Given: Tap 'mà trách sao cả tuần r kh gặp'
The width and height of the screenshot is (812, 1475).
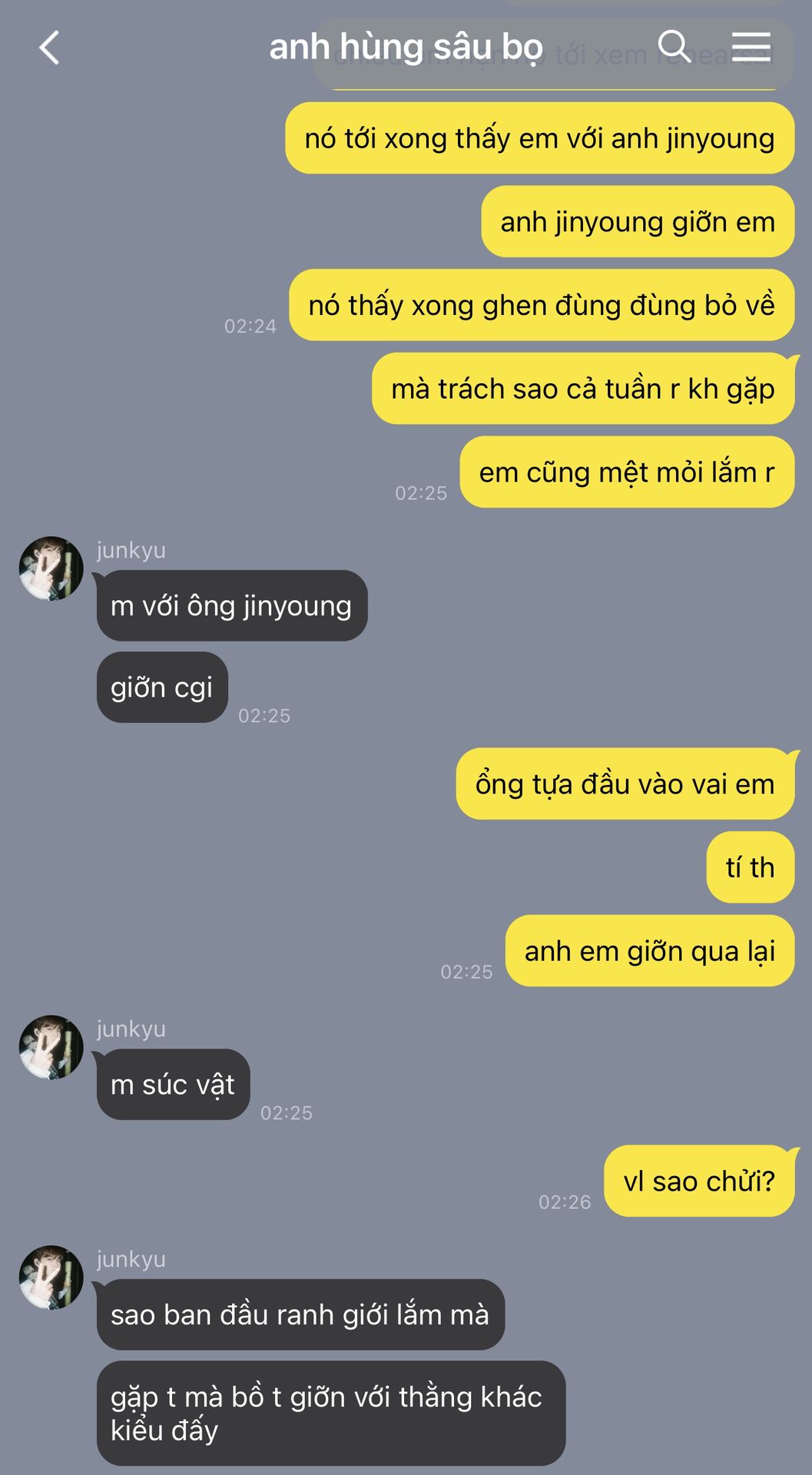Looking at the screenshot, I should click(583, 389).
